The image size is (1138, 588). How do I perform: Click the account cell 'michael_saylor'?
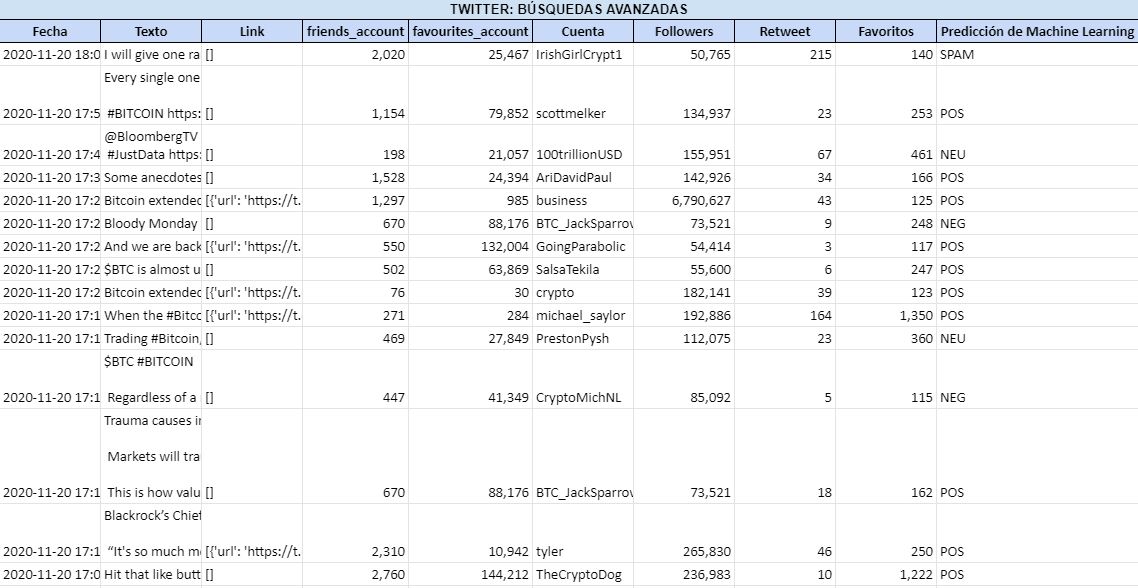tap(580, 316)
